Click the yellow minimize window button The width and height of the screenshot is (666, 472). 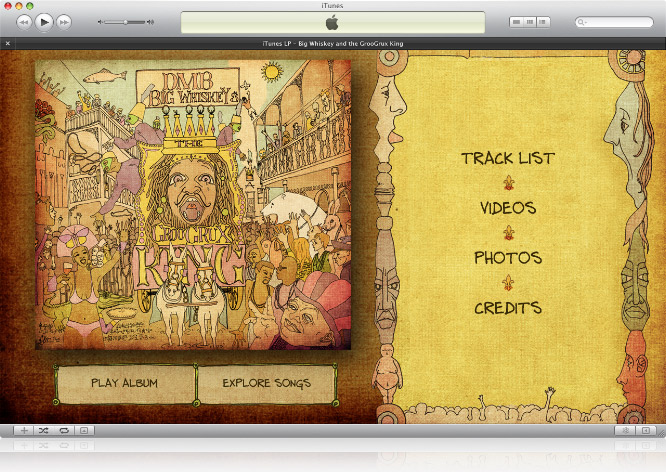[x=19, y=6]
